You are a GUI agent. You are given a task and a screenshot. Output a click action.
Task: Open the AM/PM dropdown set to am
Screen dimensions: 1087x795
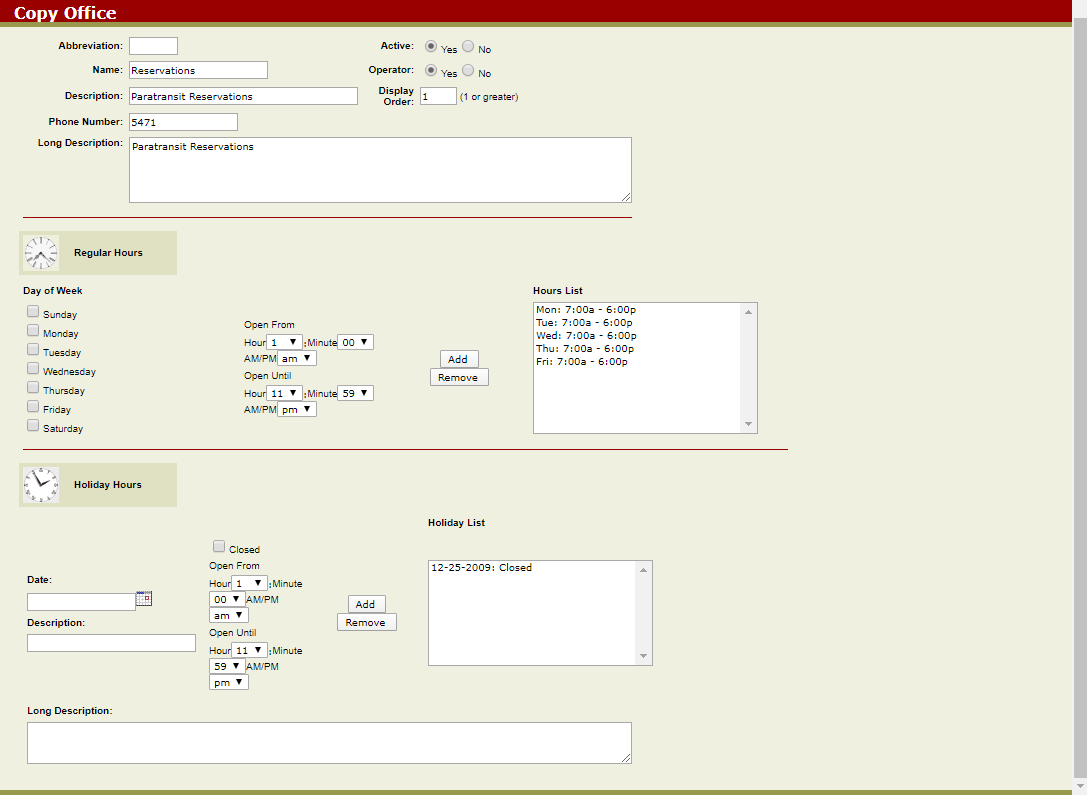(295, 357)
